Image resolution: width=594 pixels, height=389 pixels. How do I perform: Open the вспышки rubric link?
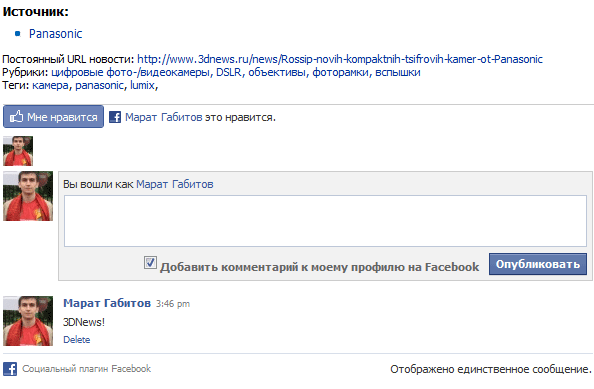tap(398, 72)
